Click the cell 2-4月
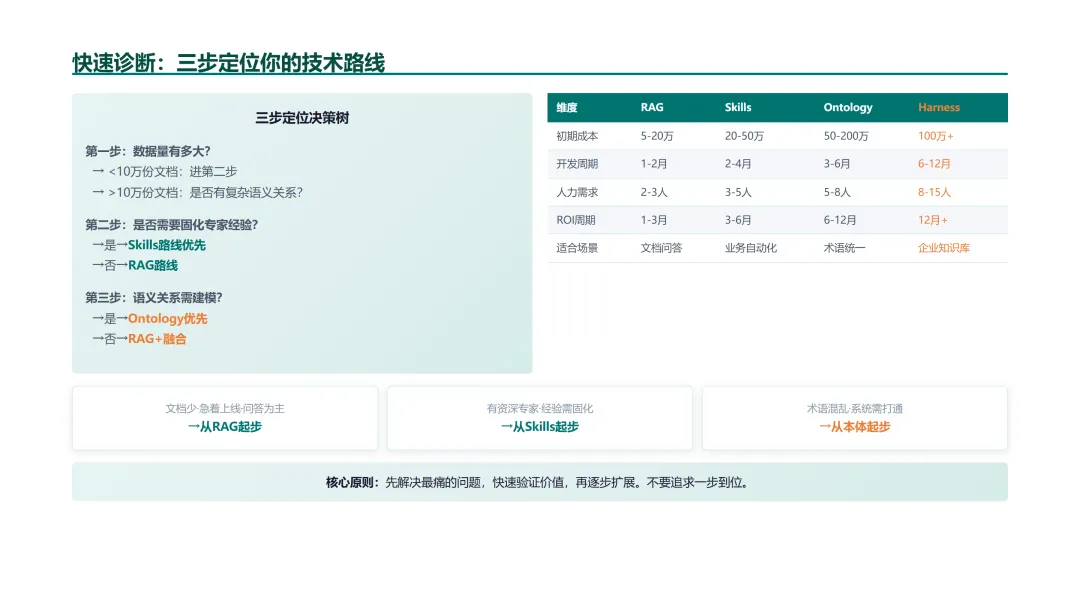This screenshot has width=1080, height=608. (738, 164)
